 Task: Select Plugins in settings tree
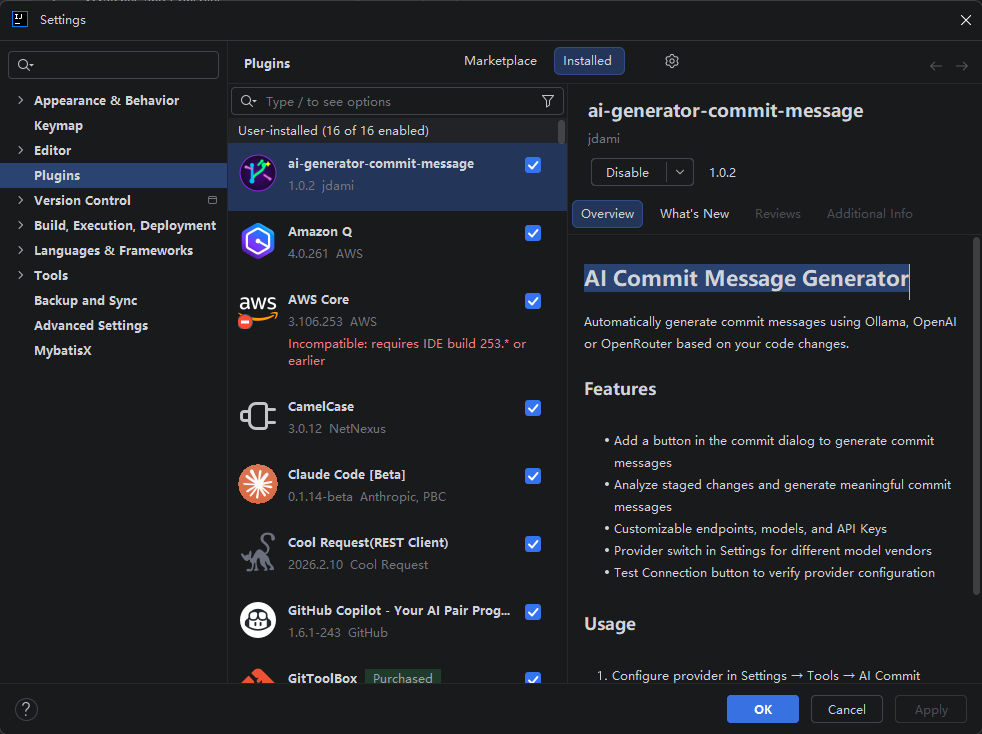pyautogui.click(x=113, y=175)
